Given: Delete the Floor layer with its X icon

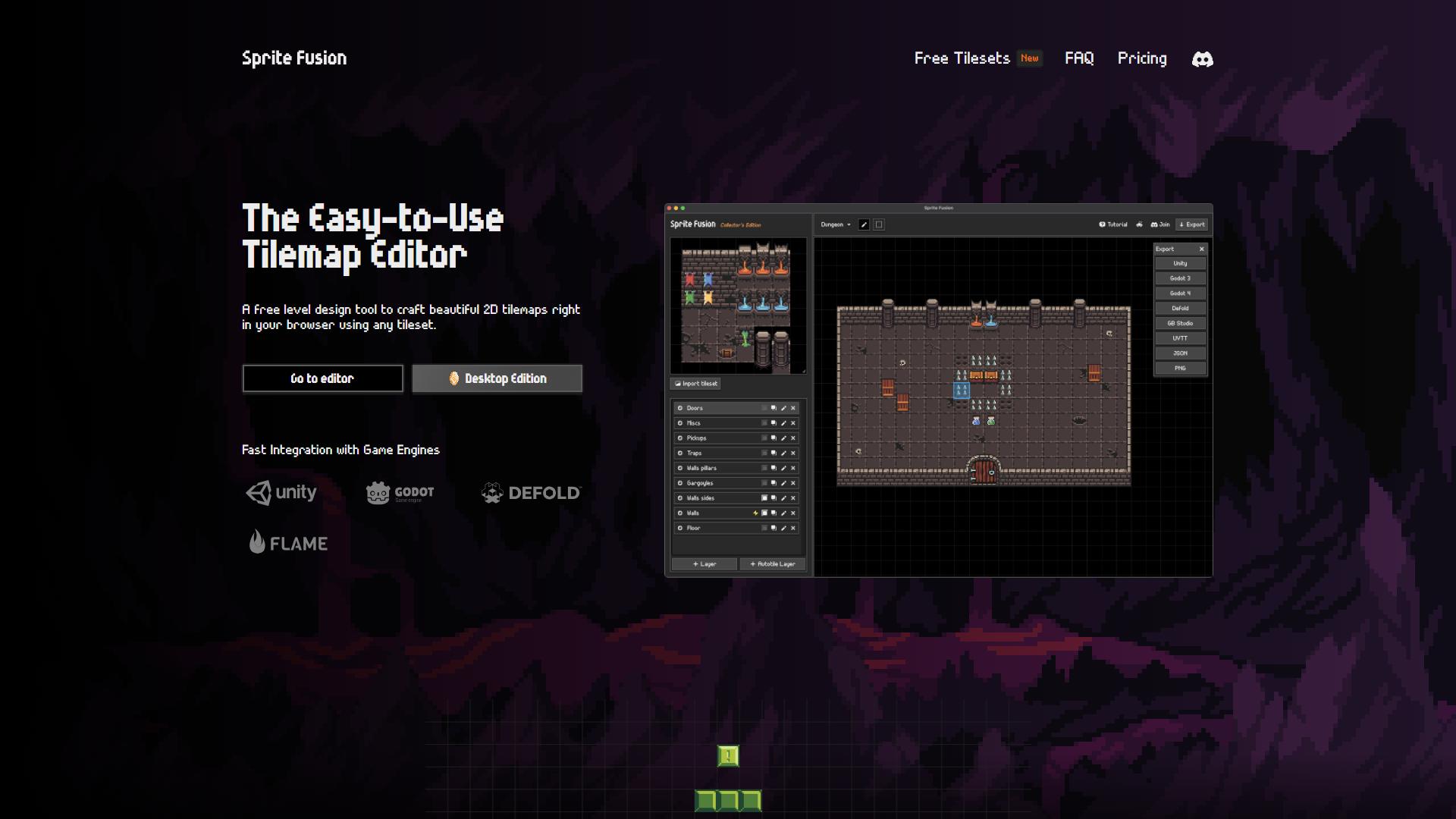Looking at the screenshot, I should click(793, 528).
